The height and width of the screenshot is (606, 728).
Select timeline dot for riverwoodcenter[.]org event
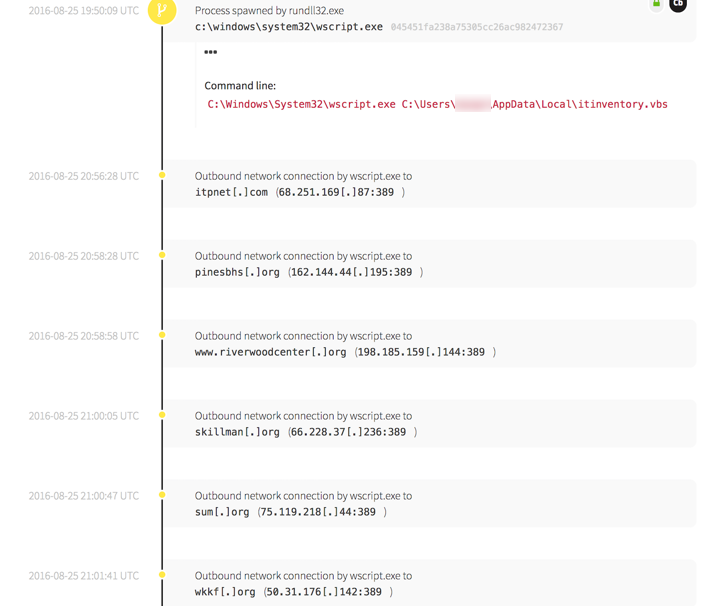pos(162,335)
